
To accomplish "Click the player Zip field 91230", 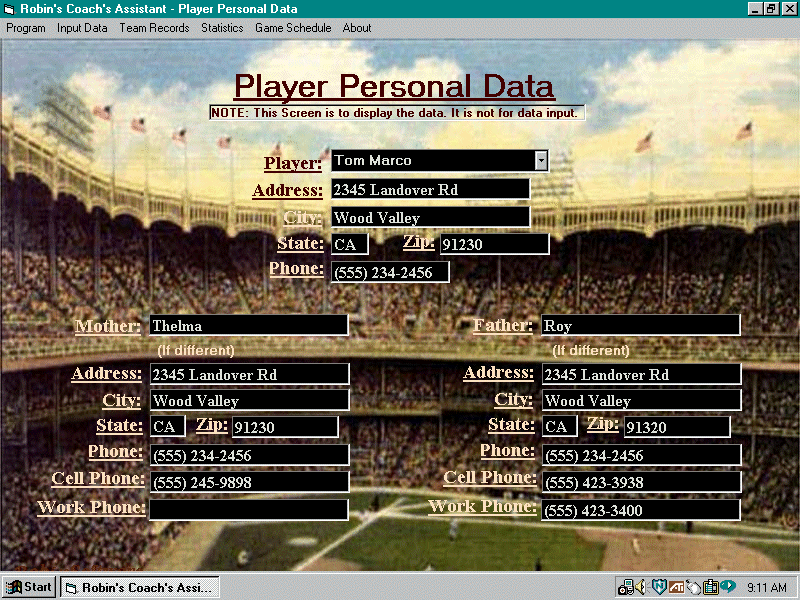I will pos(494,244).
